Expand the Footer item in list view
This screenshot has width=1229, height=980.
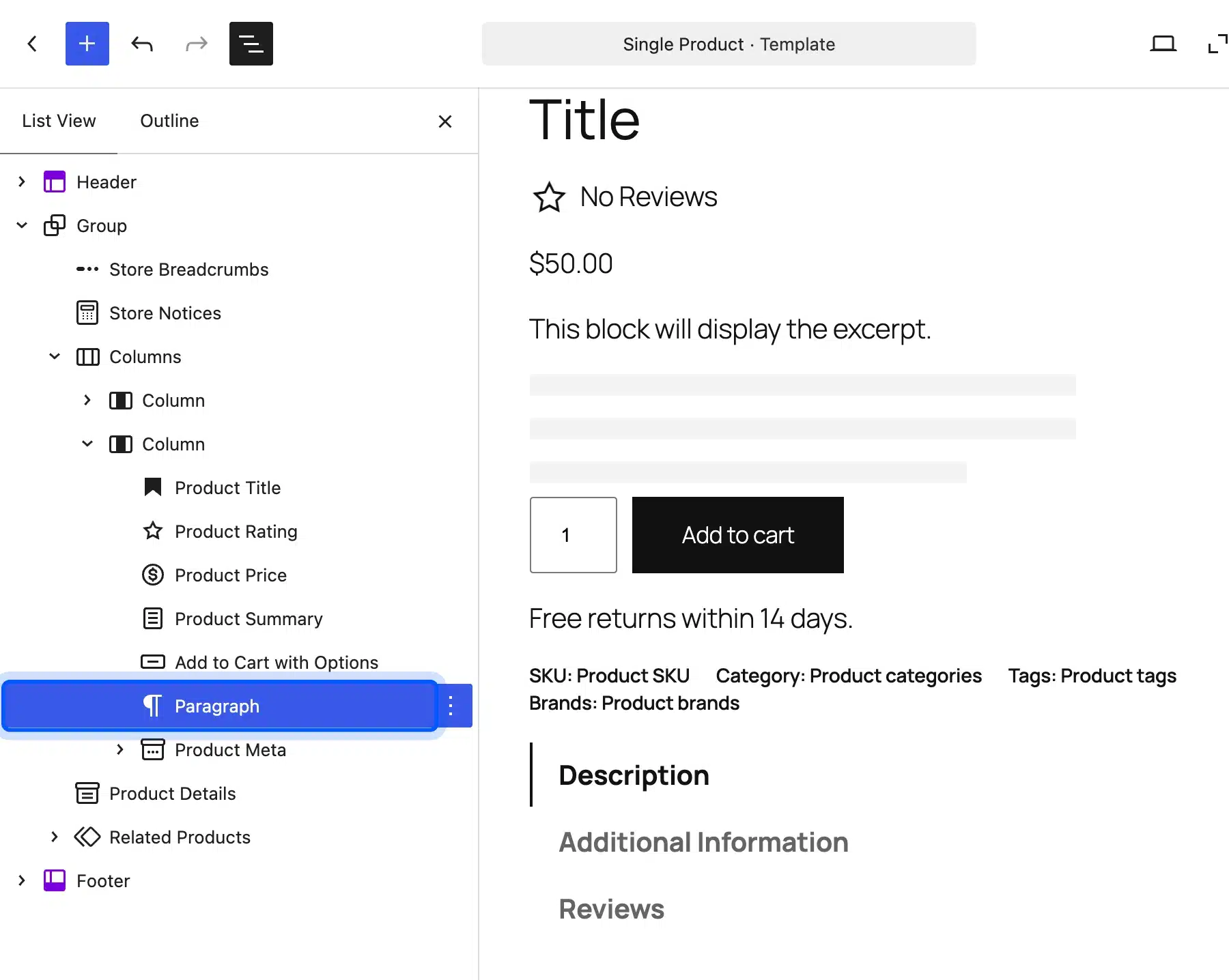click(22, 880)
